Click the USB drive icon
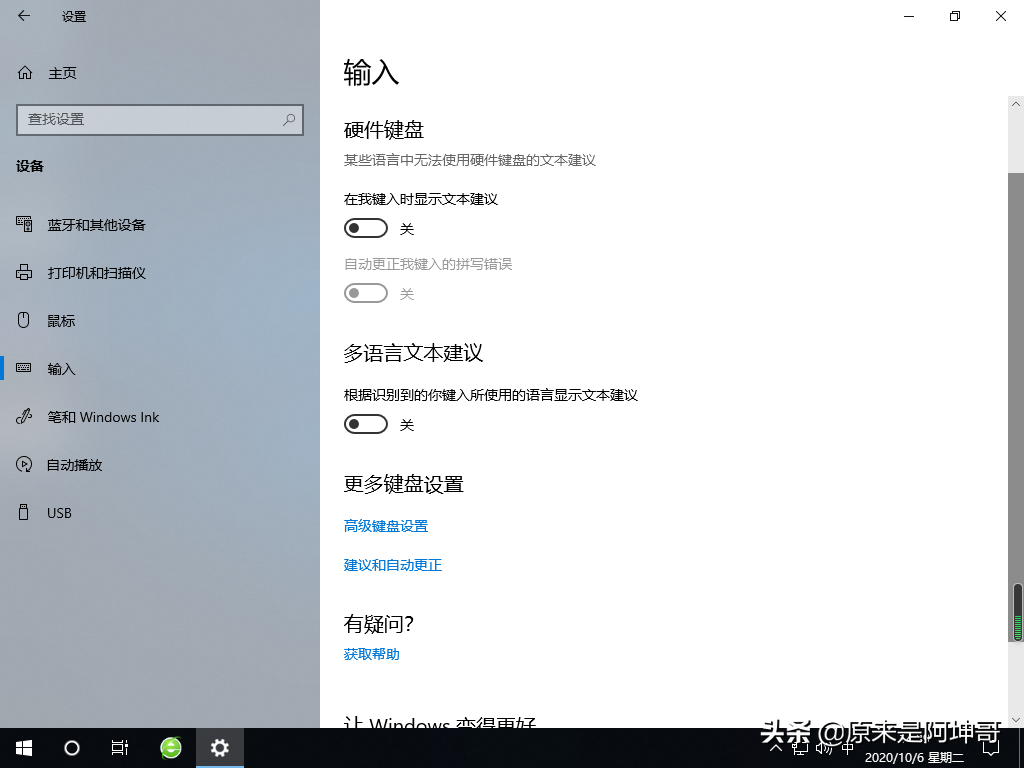 click(x=24, y=512)
